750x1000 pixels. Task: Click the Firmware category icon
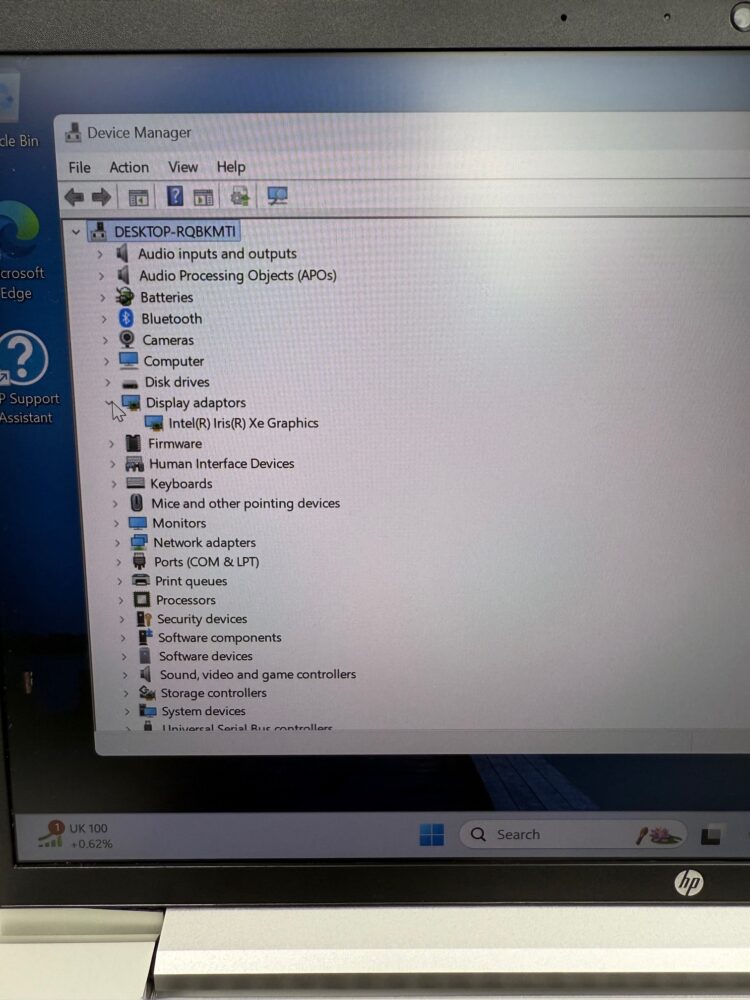tap(133, 443)
